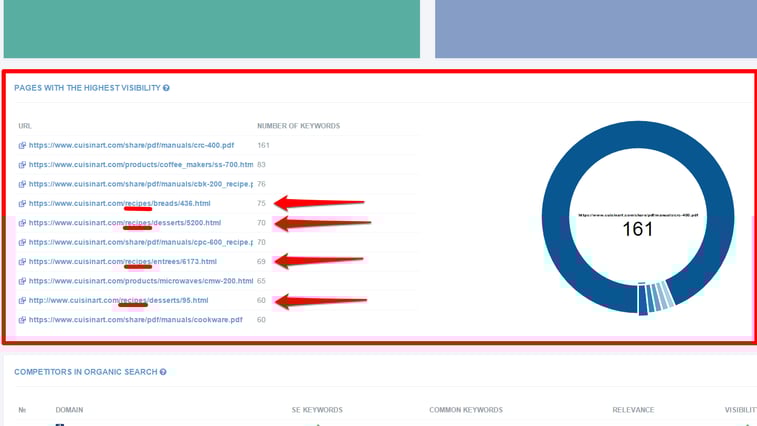Click the 161 value in the donut center
Screen dimensions: 757x426
(637, 229)
